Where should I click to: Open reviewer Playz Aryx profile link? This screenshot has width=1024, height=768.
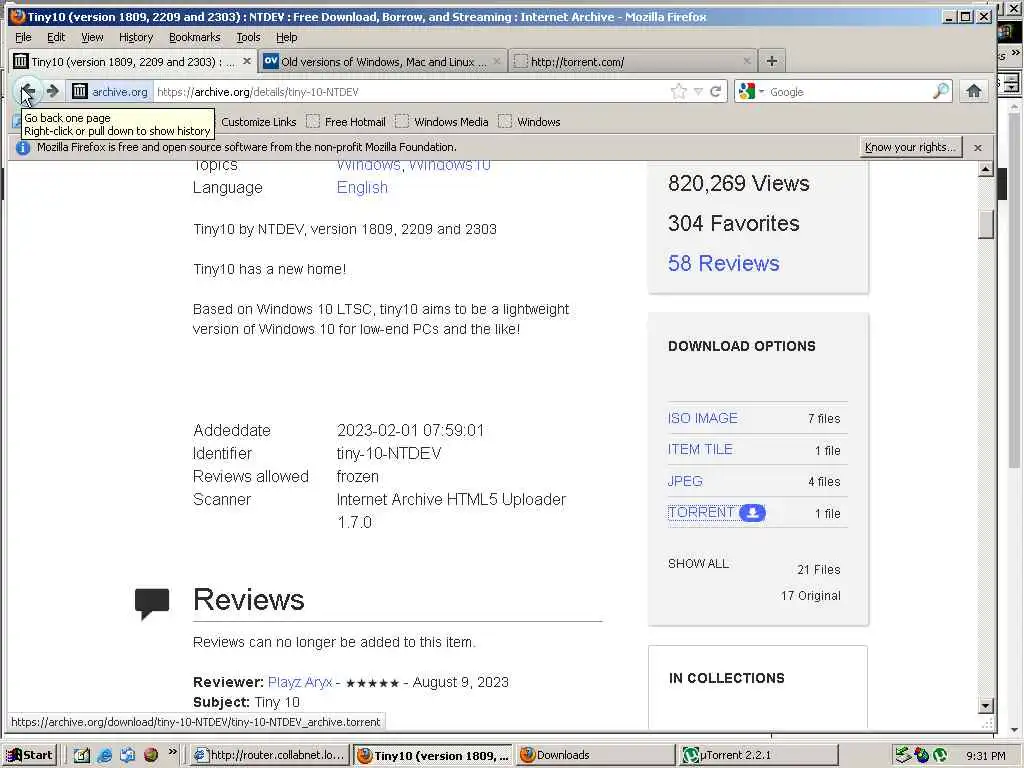pyautogui.click(x=300, y=682)
